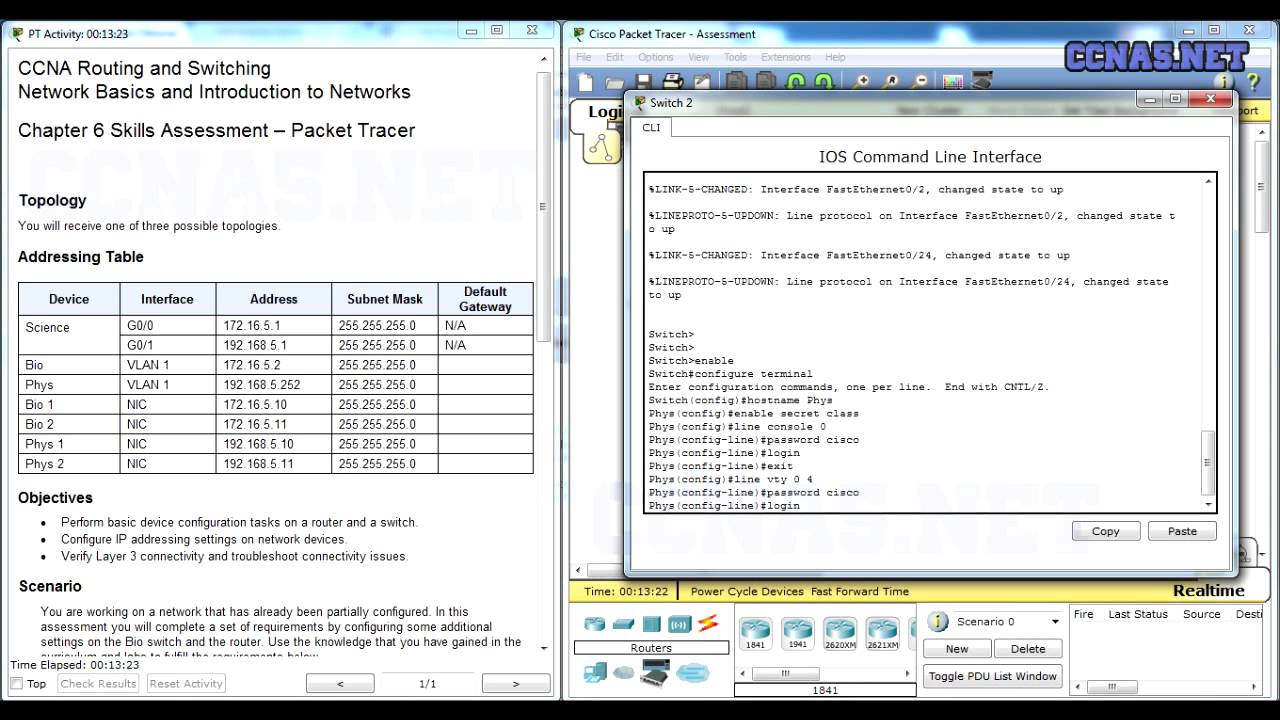Click the Copy toolbar icon in Packet Tracer
The height and width of the screenshot is (720, 1280).
click(x=736, y=82)
